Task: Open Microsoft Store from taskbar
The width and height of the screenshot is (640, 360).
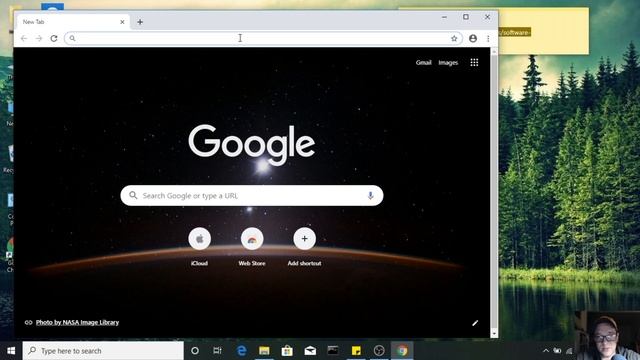Action: 287,351
